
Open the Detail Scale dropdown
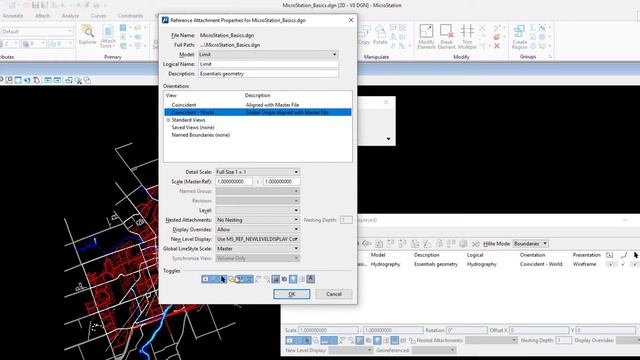[x=258, y=172]
